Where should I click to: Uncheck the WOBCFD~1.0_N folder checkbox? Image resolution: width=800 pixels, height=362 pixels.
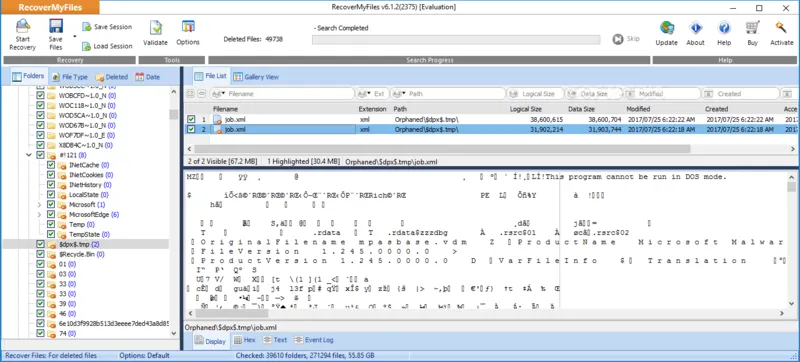(x=40, y=95)
